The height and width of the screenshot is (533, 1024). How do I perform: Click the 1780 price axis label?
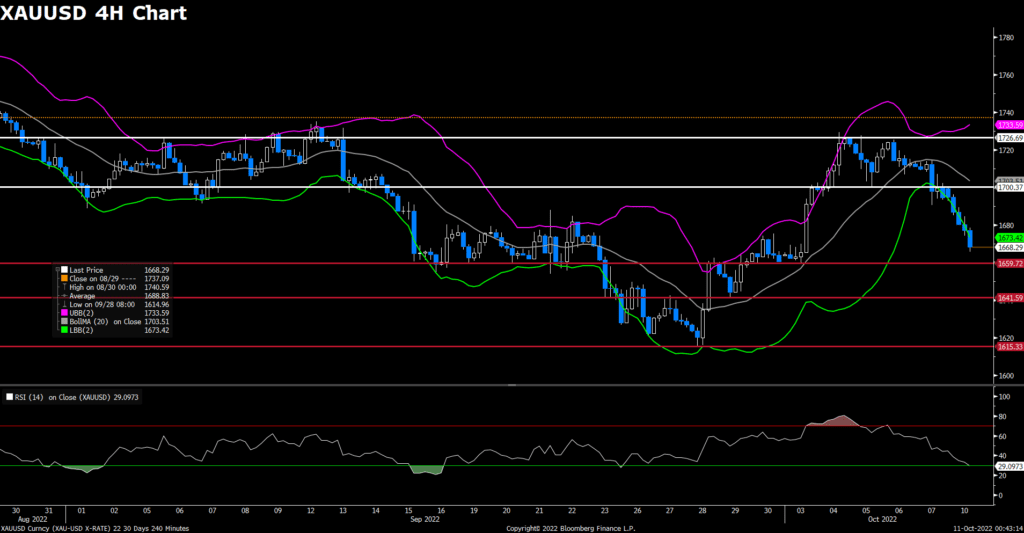1005,37
